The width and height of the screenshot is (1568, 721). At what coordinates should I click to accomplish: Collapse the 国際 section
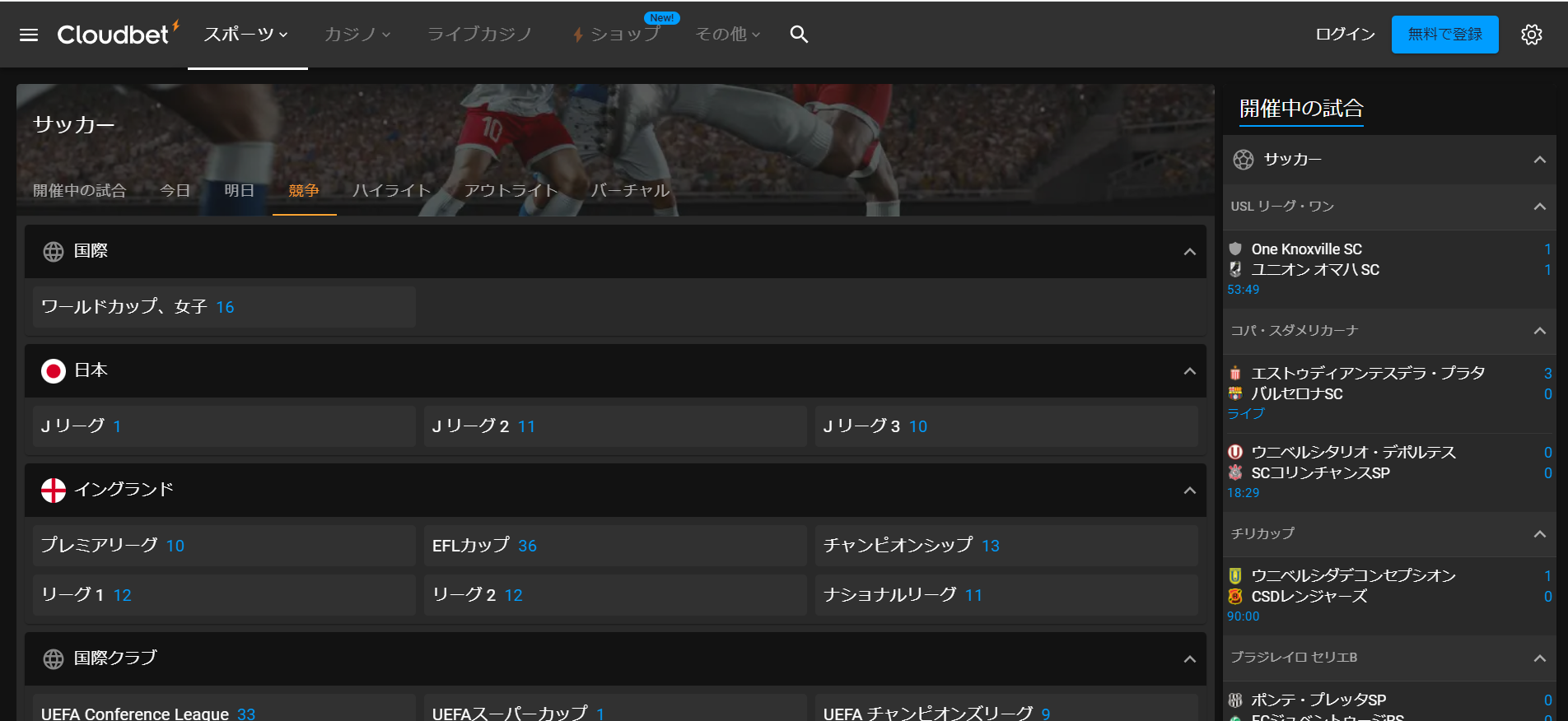tap(1190, 252)
